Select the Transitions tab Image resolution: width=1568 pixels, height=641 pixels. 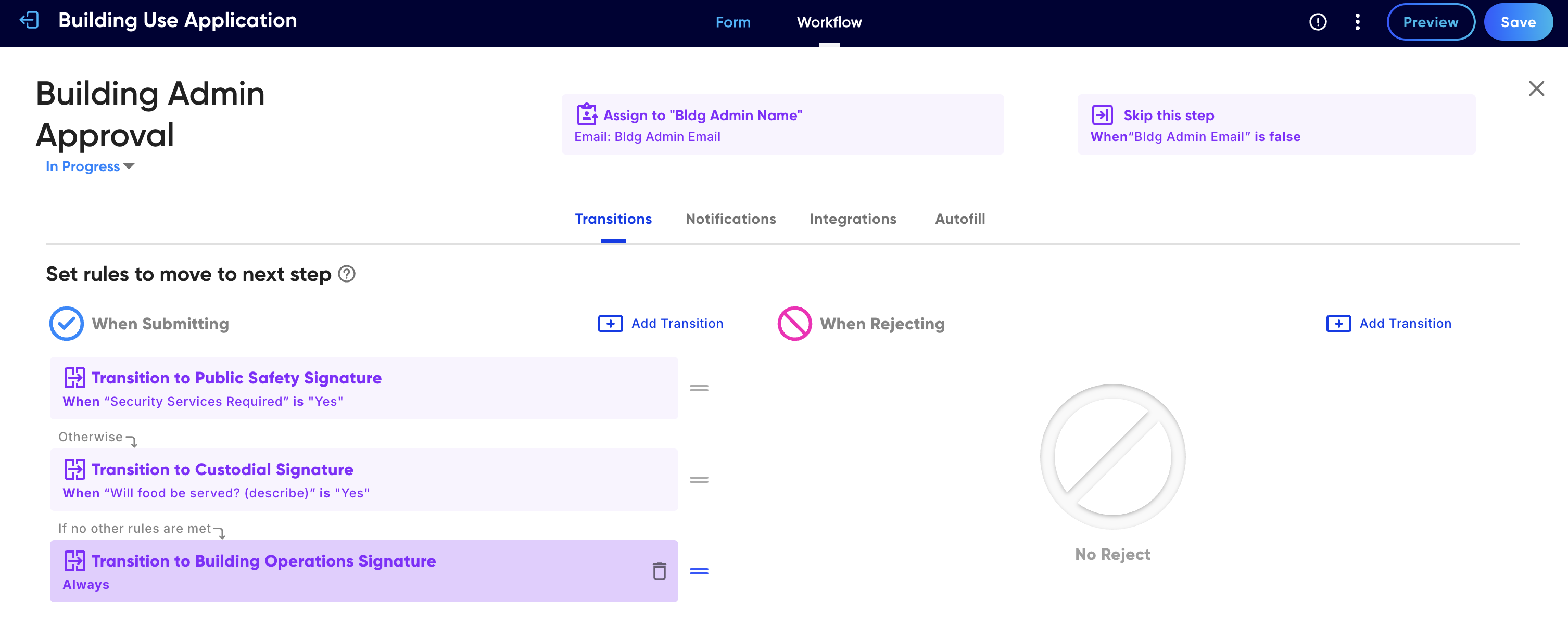click(x=613, y=219)
